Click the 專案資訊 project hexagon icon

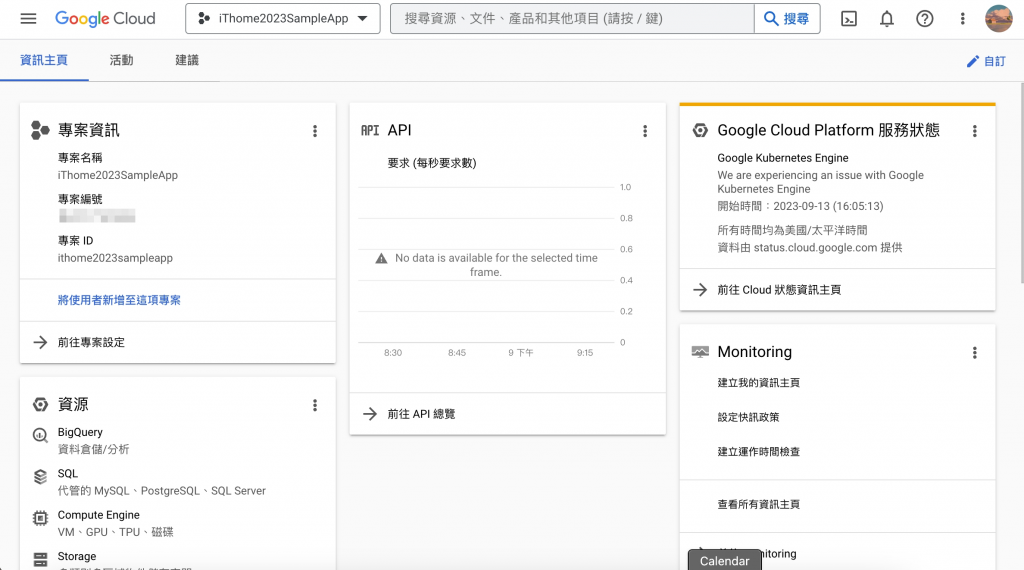click(40, 131)
